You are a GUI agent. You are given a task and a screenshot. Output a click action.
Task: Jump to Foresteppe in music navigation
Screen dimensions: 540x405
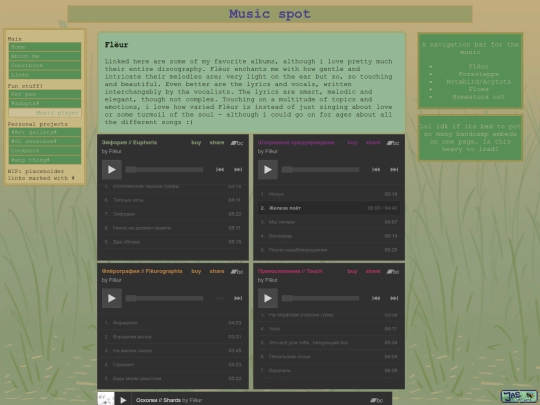[x=478, y=74]
